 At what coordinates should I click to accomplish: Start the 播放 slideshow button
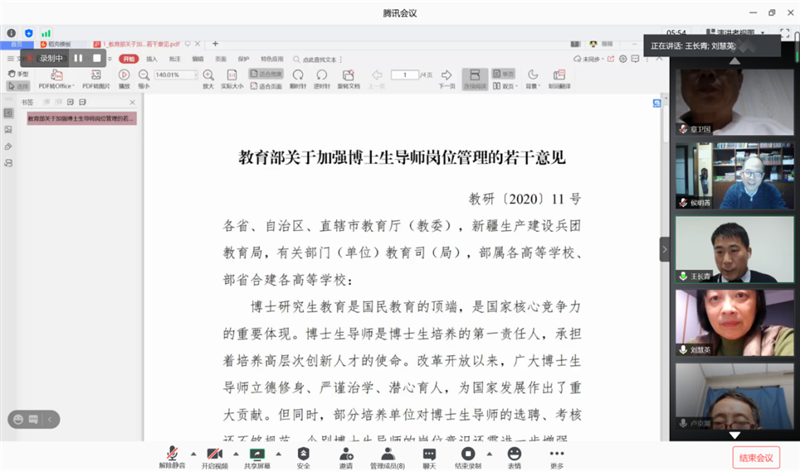click(x=124, y=80)
